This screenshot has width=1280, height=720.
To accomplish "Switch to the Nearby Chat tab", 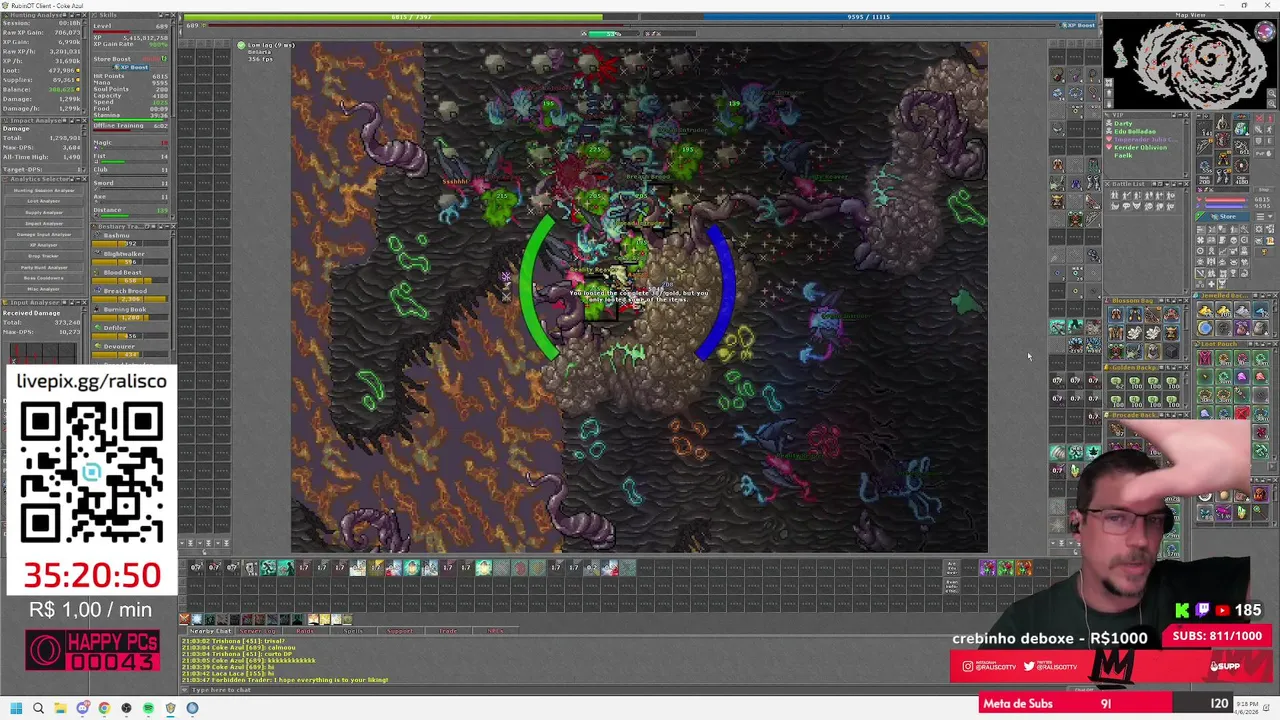I will [209, 631].
